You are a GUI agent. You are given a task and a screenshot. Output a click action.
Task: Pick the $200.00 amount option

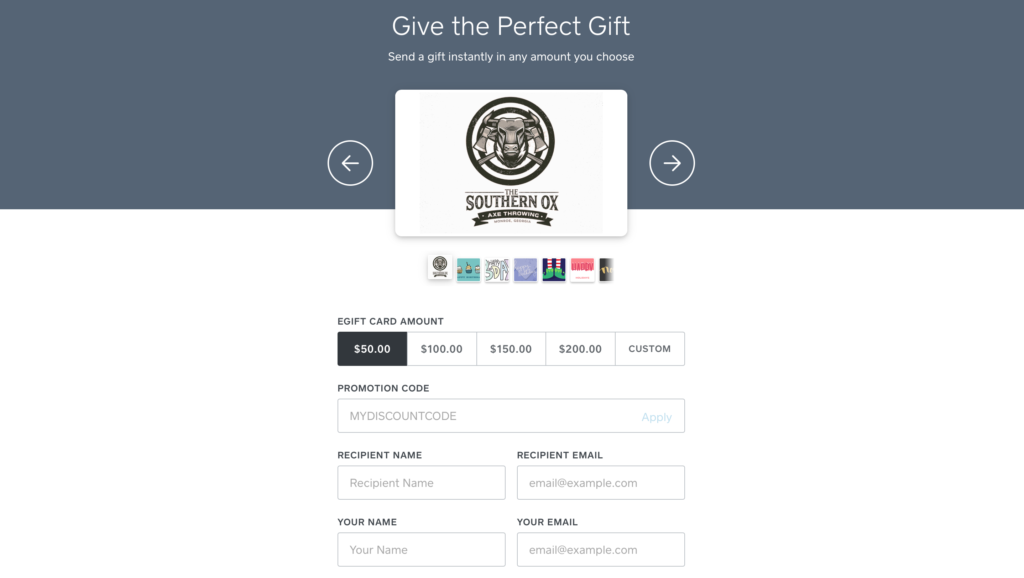(x=580, y=349)
